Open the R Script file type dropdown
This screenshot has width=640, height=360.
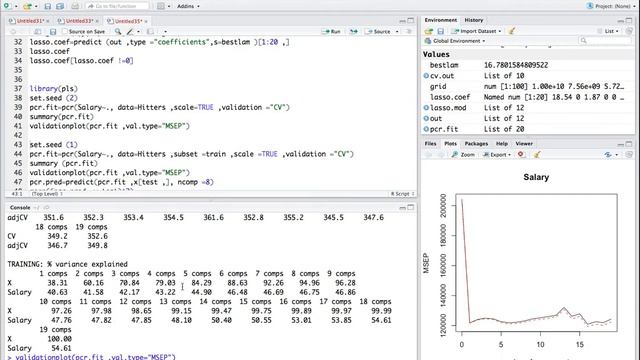click(402, 194)
